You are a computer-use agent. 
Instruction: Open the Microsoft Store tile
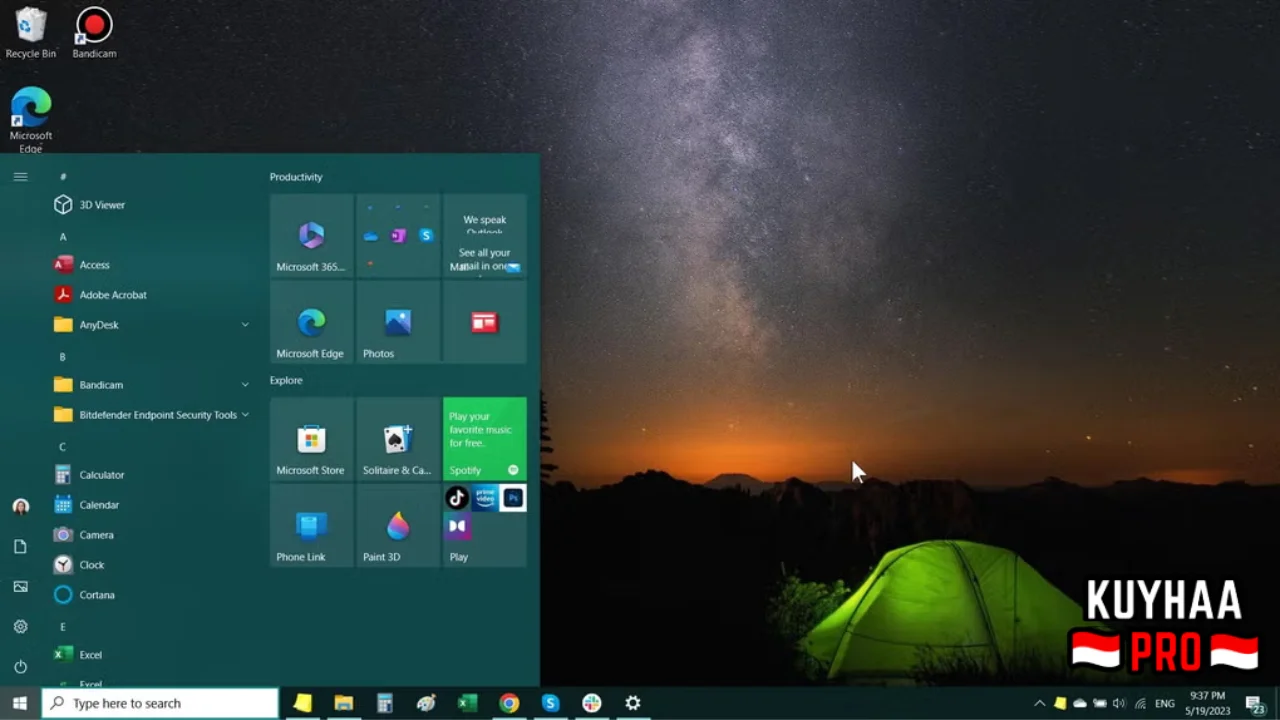click(312, 439)
